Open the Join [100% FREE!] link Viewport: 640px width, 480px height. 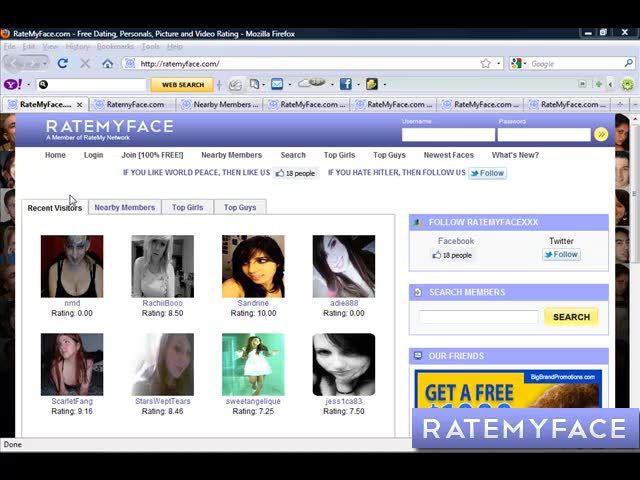(x=152, y=155)
